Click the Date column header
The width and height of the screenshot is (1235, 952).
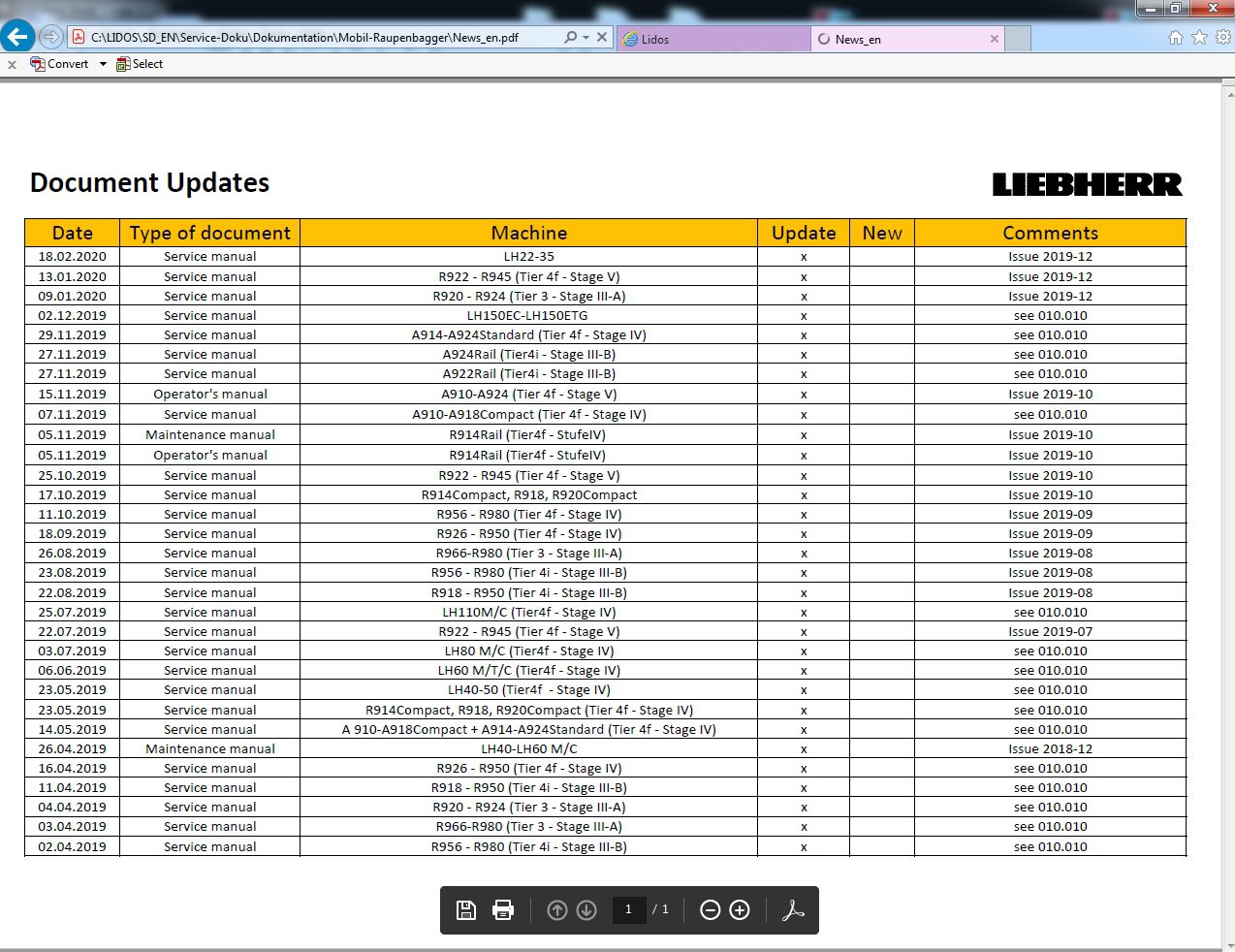tap(73, 233)
